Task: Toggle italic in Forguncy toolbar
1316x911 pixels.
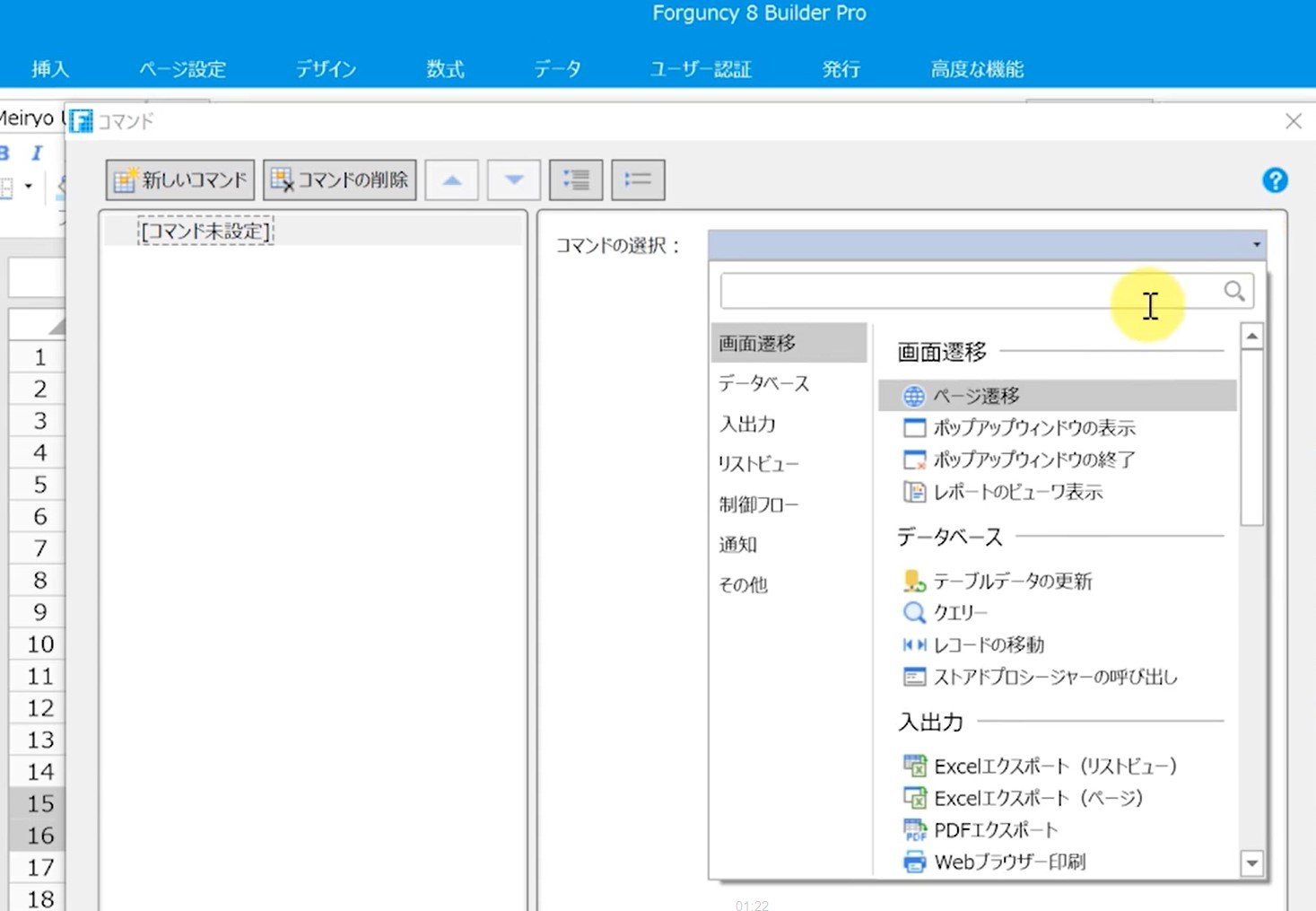Action: tap(37, 153)
